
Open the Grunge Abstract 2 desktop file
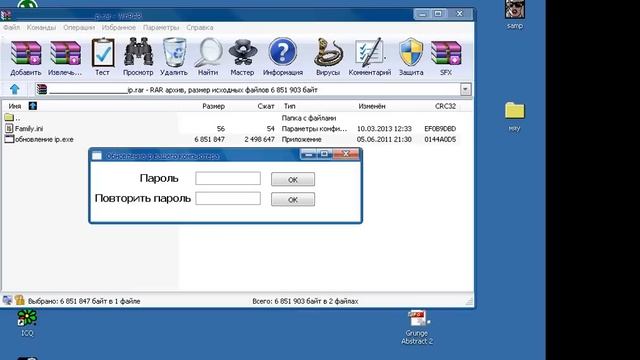coord(417,327)
